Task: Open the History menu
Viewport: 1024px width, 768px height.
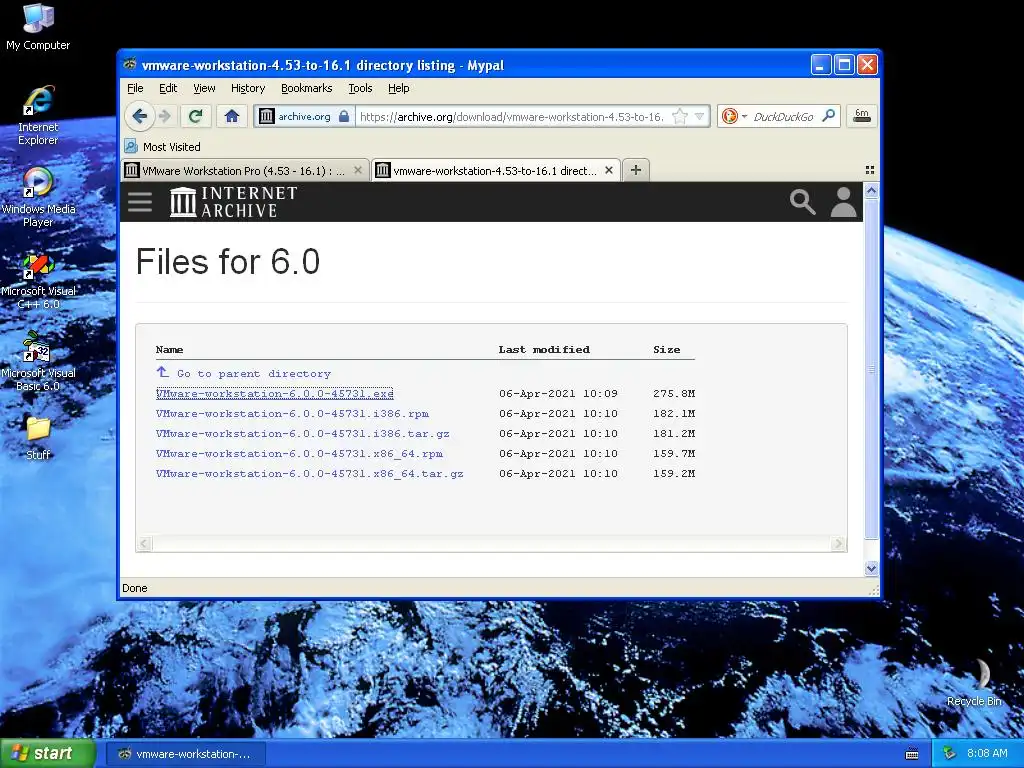Action: click(248, 88)
